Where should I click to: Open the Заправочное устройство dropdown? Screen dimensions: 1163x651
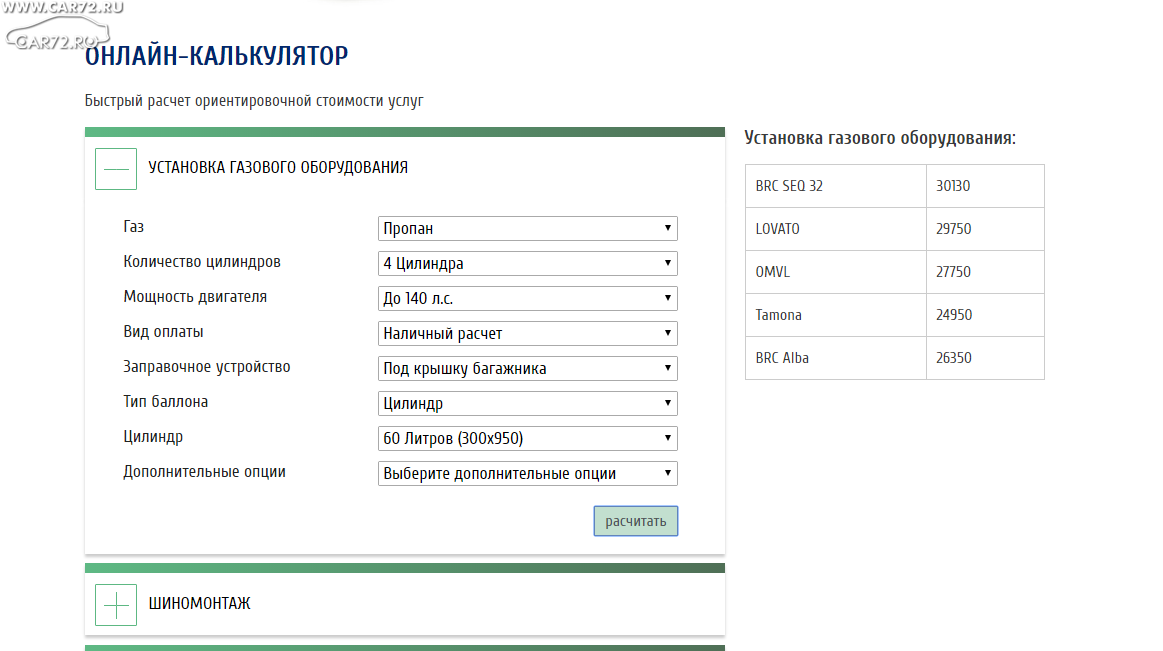pos(527,369)
